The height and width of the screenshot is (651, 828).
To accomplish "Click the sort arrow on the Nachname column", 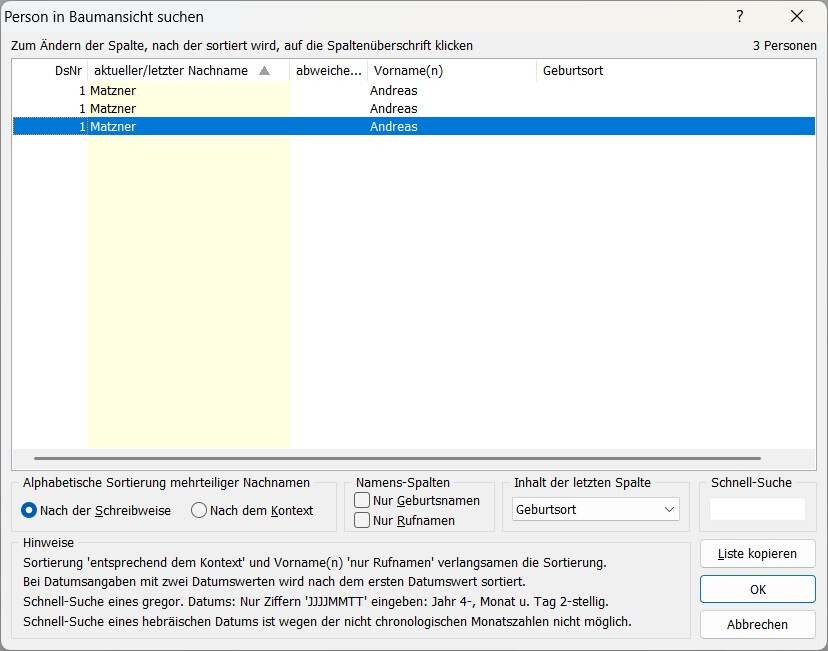I will [265, 71].
